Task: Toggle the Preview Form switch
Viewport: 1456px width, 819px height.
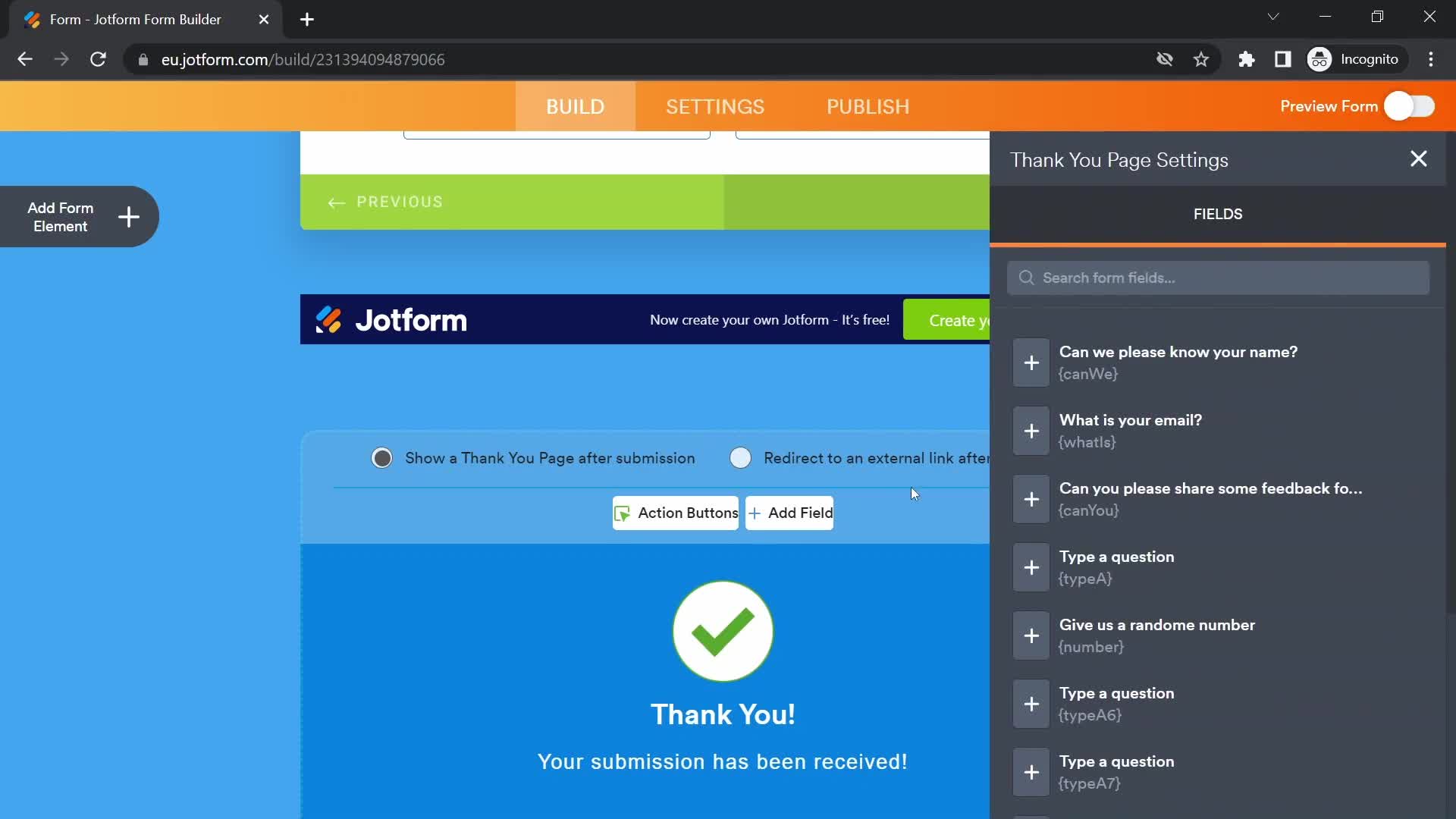Action: pyautogui.click(x=1410, y=106)
